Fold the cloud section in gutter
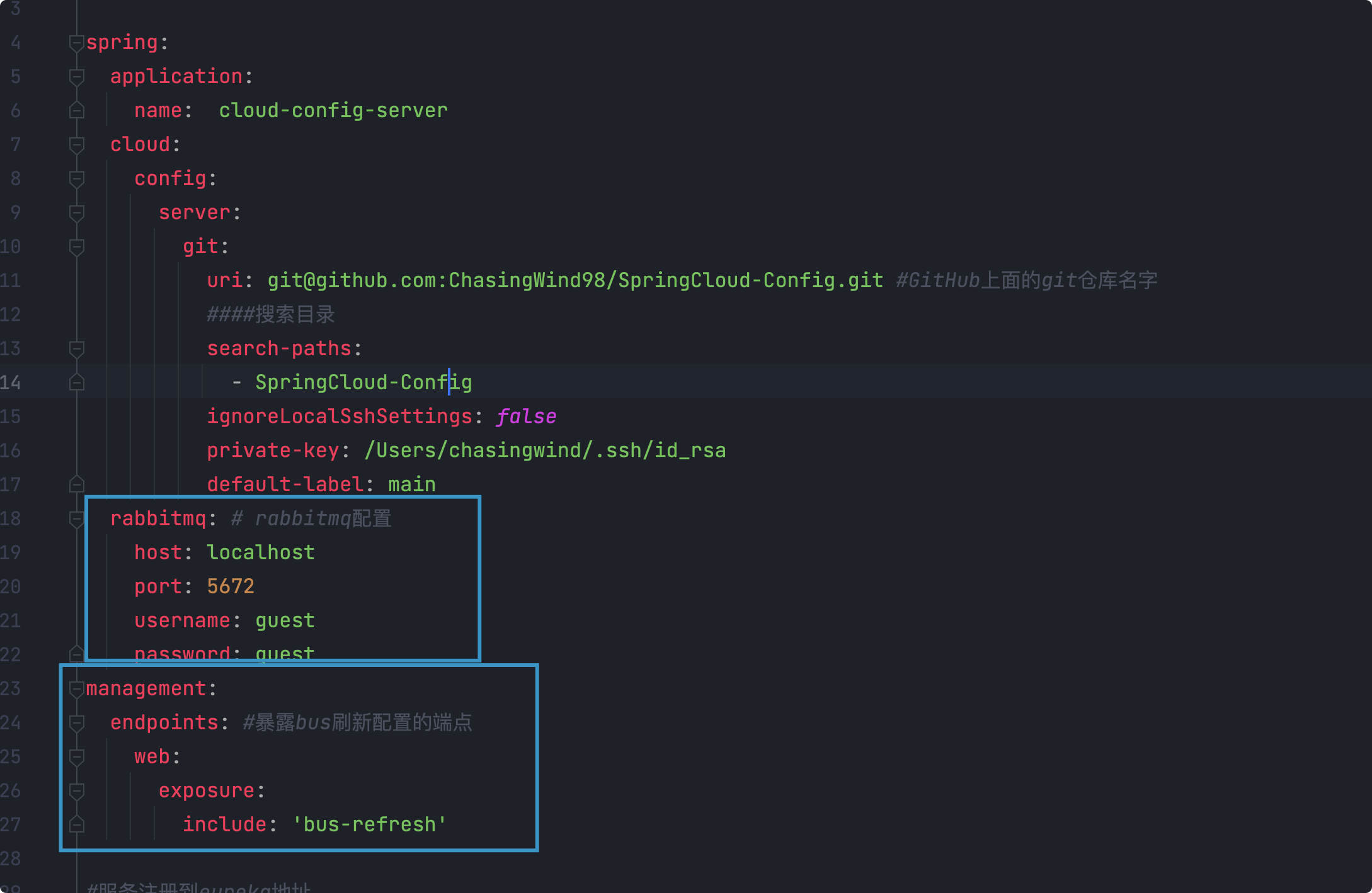This screenshot has width=1372, height=893. pos(77,145)
